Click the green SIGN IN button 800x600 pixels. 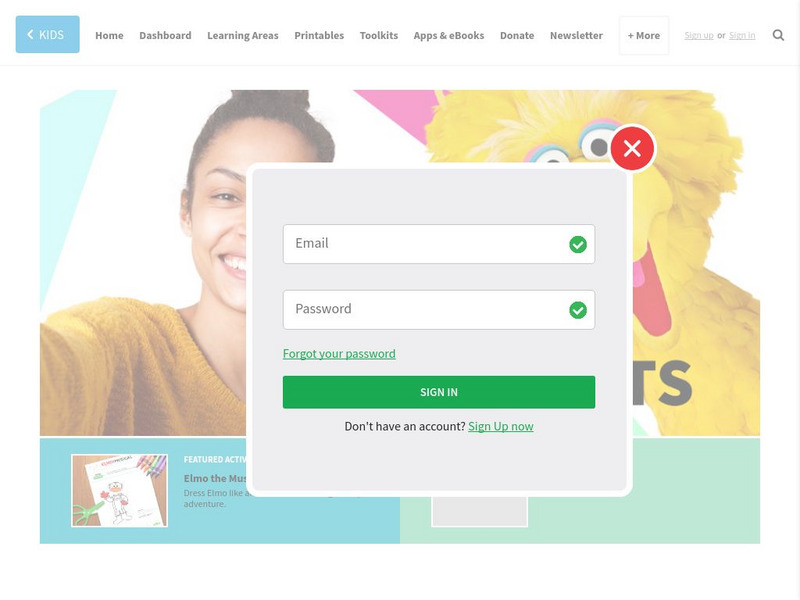439,392
